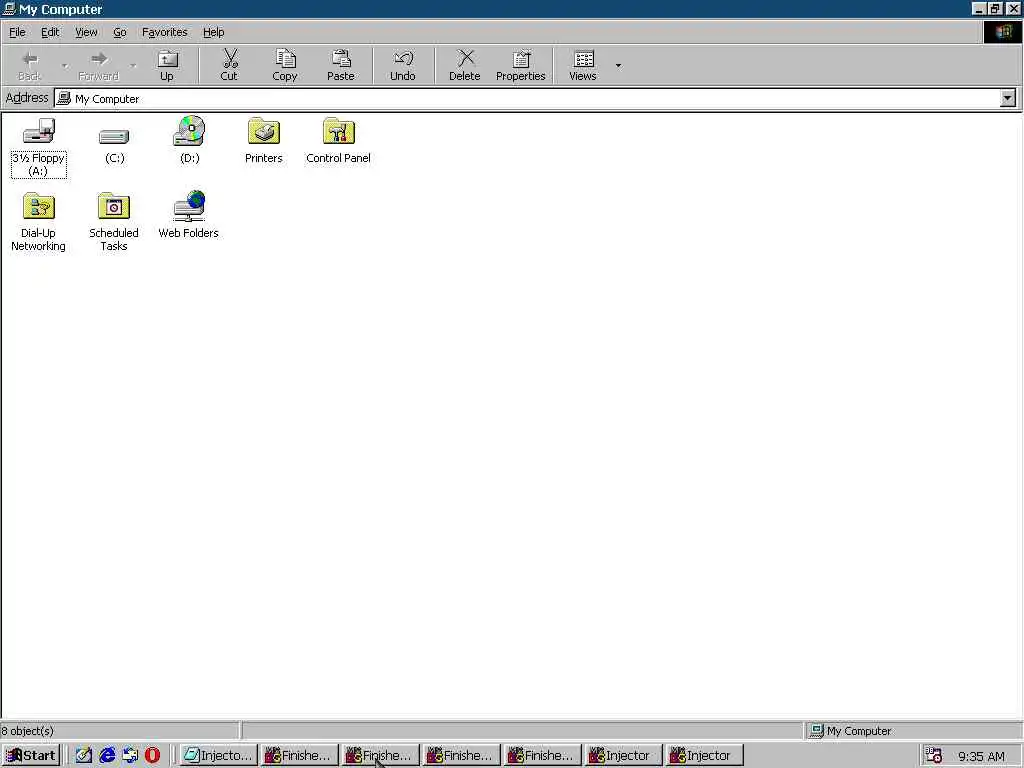1024x768 pixels.
Task: Click the Views toolbar button
Action: pyautogui.click(x=583, y=65)
